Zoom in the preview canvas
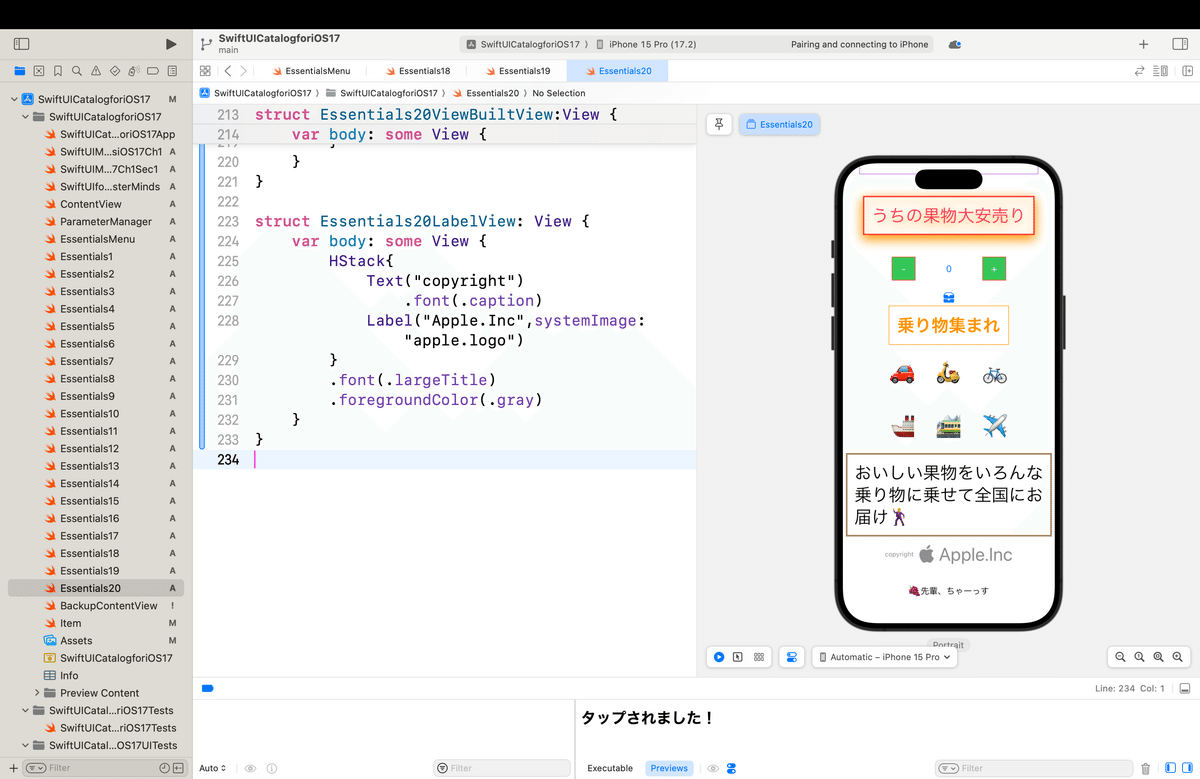Viewport: 1200px width, 779px height. (1177, 657)
